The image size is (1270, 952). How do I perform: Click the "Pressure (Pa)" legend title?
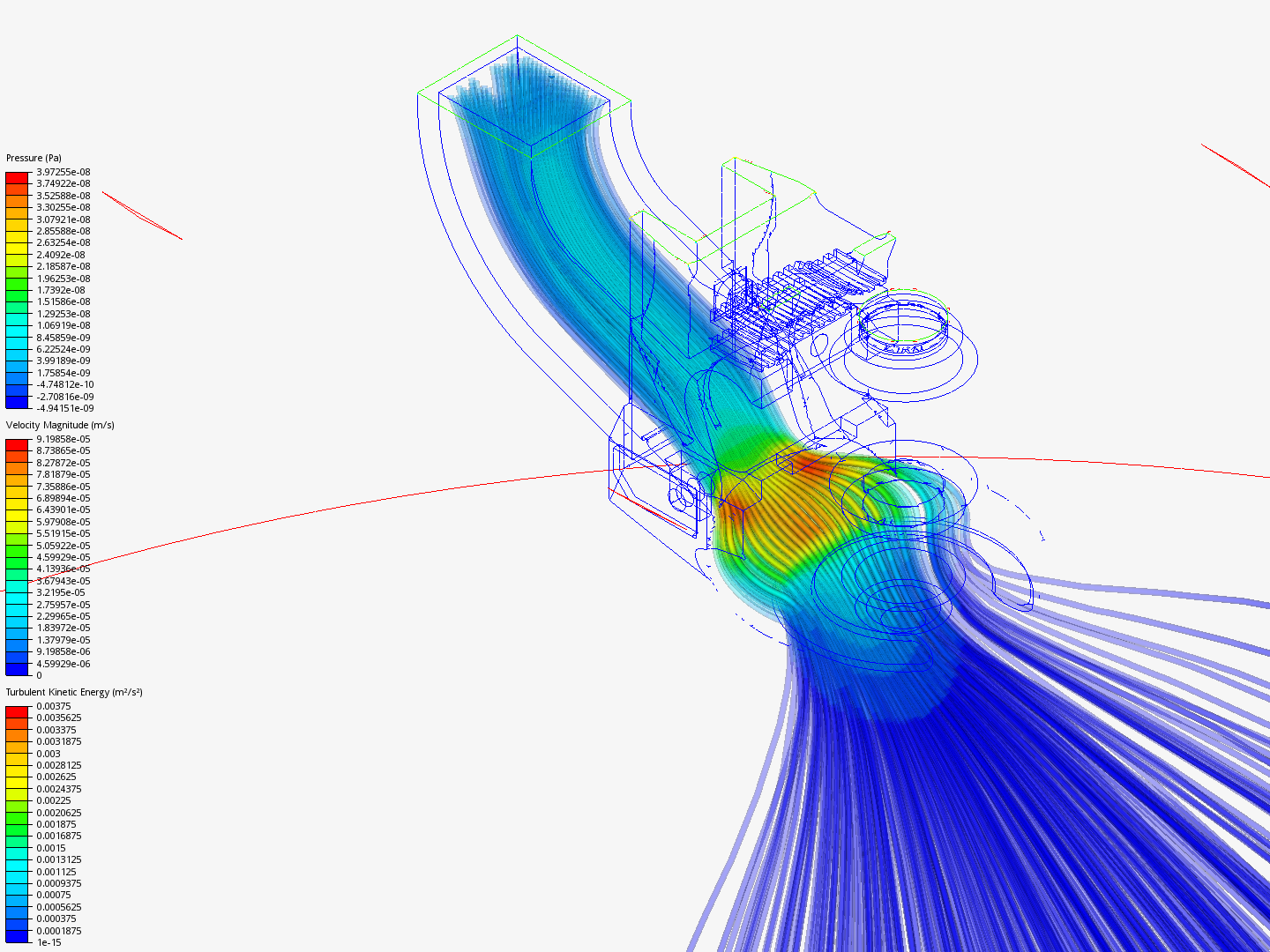click(34, 159)
